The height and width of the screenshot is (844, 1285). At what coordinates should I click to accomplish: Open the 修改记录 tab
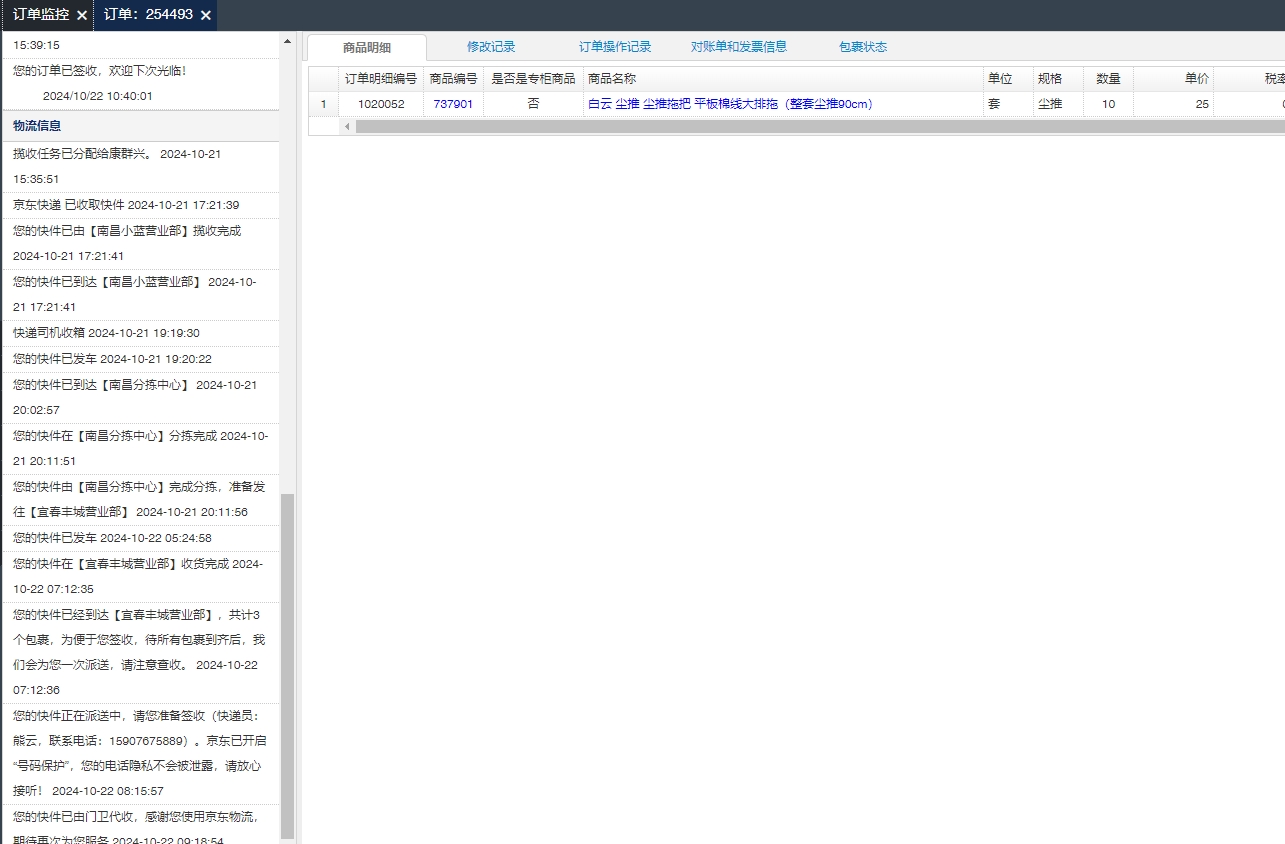click(x=491, y=47)
